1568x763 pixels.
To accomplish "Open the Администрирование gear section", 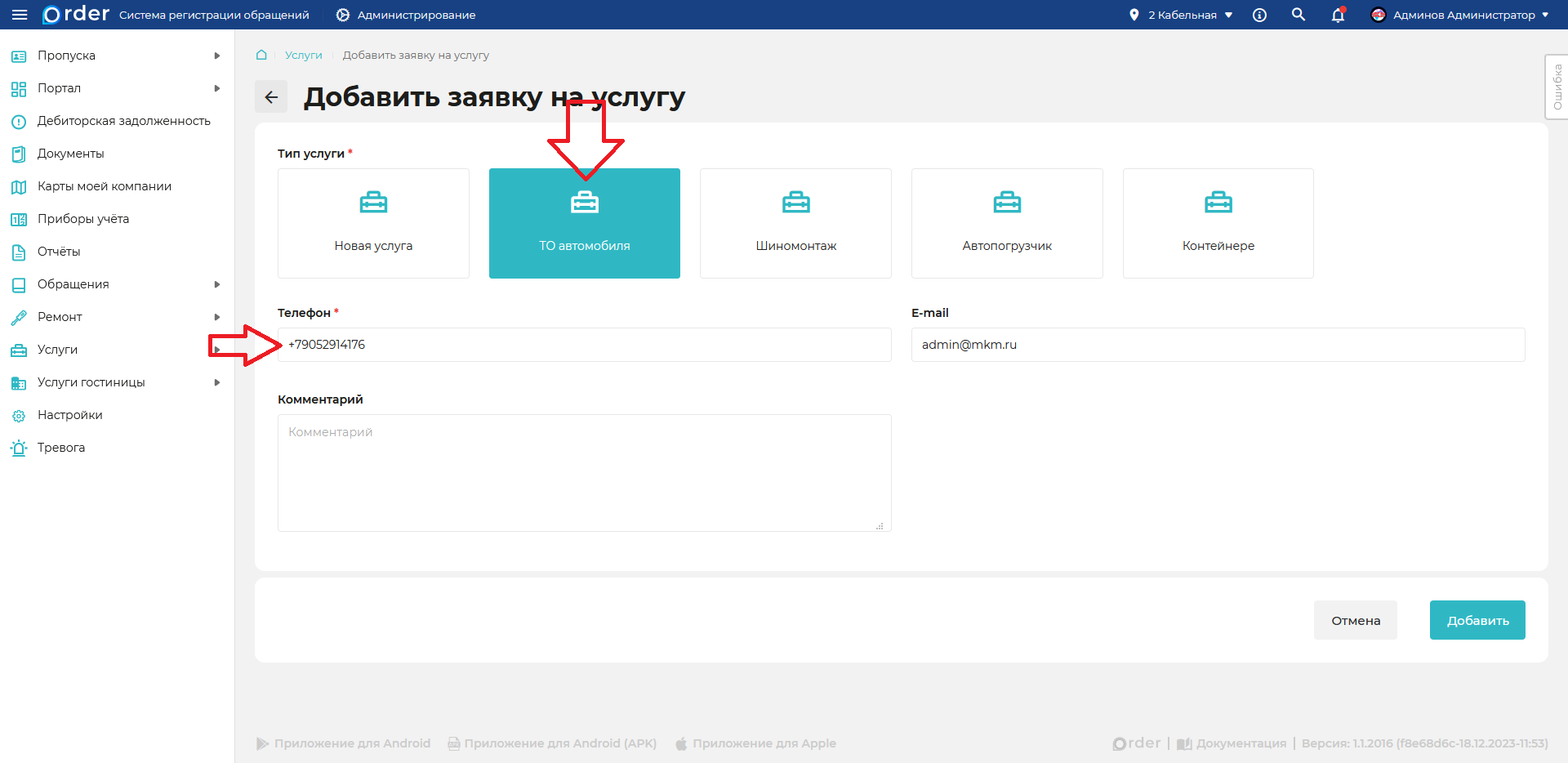I will point(404,14).
